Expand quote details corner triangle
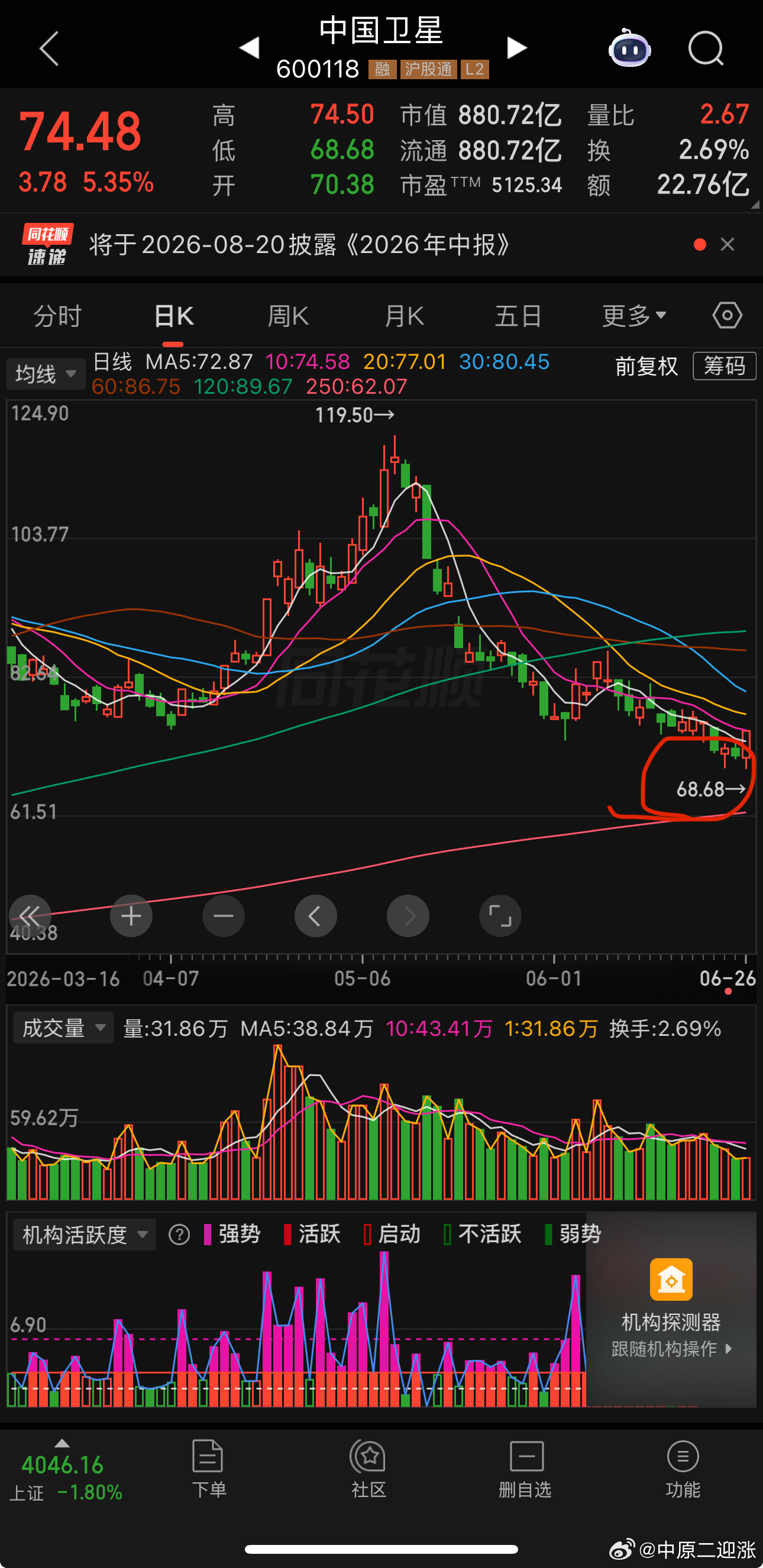The height and width of the screenshot is (1568, 763). click(755, 205)
